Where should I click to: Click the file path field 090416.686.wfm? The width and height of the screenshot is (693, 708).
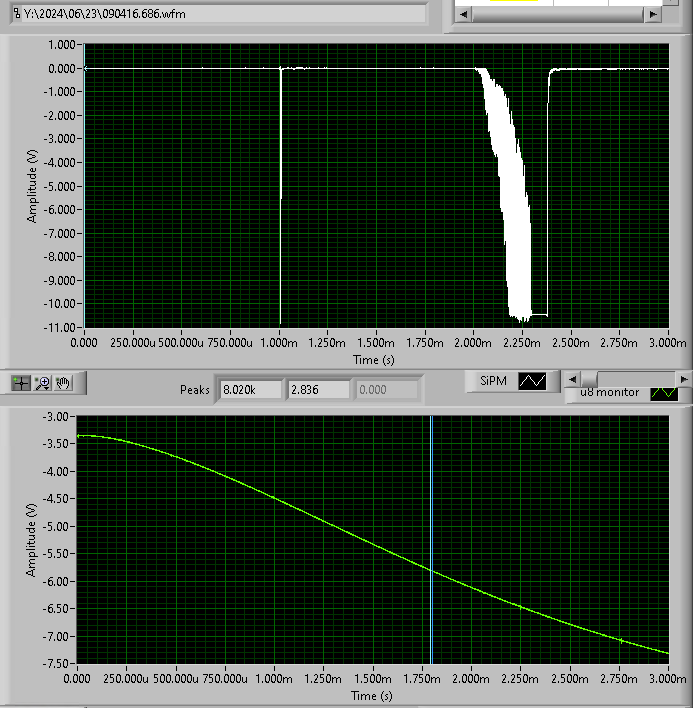click(218, 14)
